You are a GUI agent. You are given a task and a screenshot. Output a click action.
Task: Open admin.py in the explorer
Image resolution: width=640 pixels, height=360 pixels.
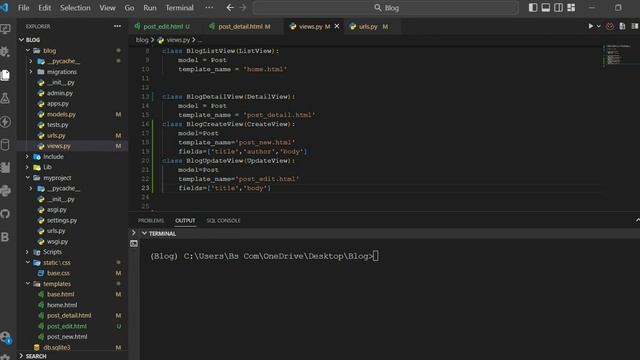(x=60, y=93)
